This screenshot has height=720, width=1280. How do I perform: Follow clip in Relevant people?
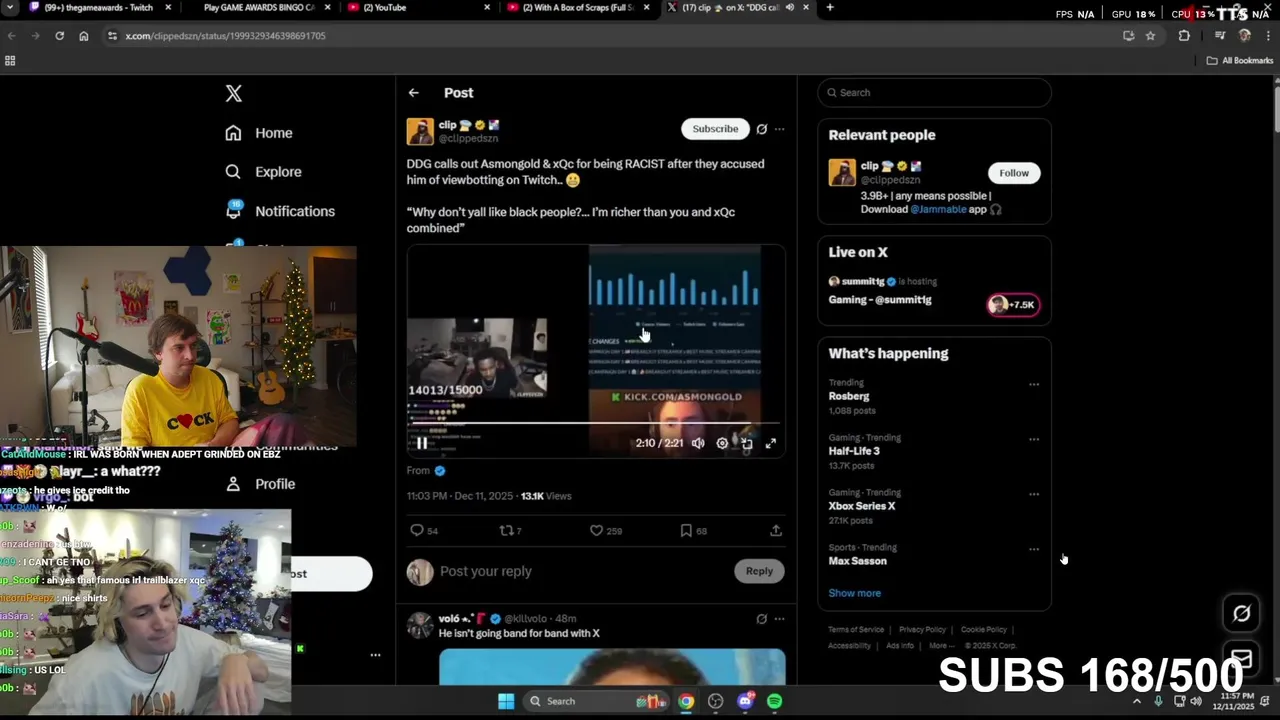pyautogui.click(x=1013, y=173)
